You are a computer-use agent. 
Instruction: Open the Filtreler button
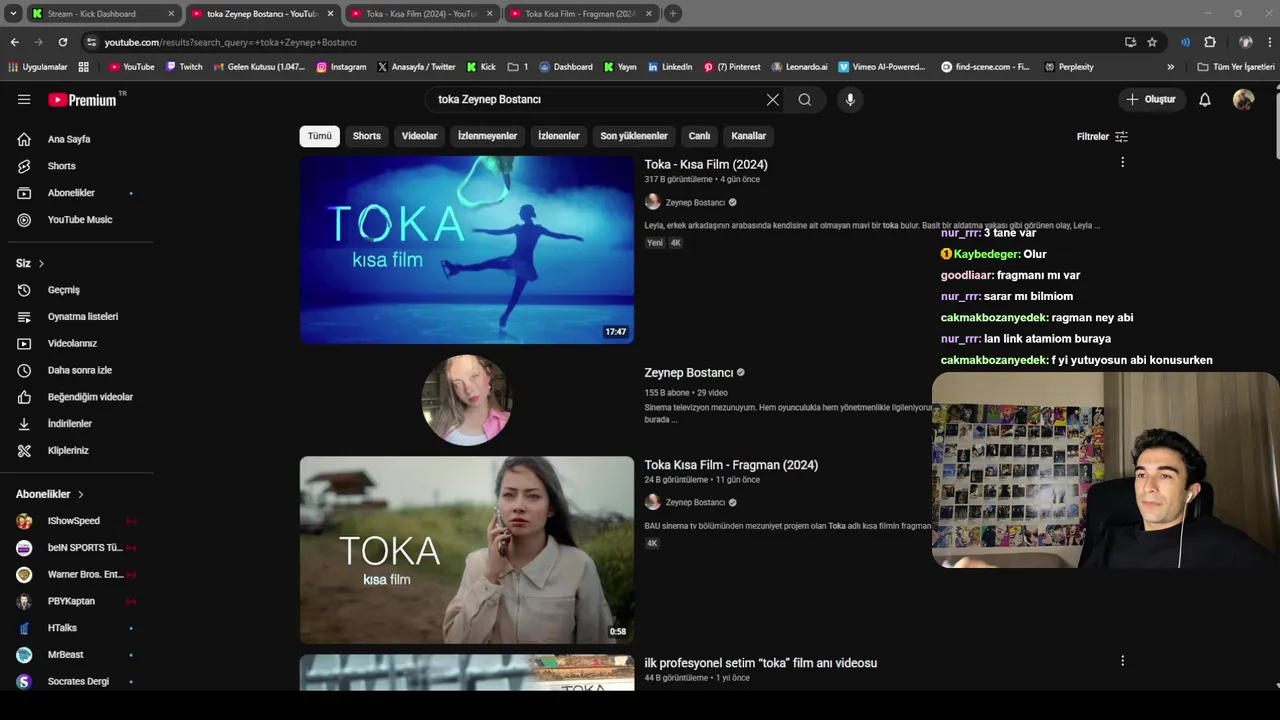1102,136
